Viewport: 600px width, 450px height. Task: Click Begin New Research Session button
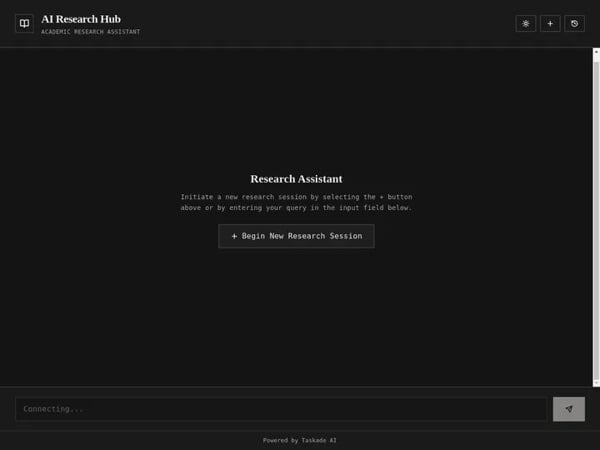pyautogui.click(x=297, y=236)
